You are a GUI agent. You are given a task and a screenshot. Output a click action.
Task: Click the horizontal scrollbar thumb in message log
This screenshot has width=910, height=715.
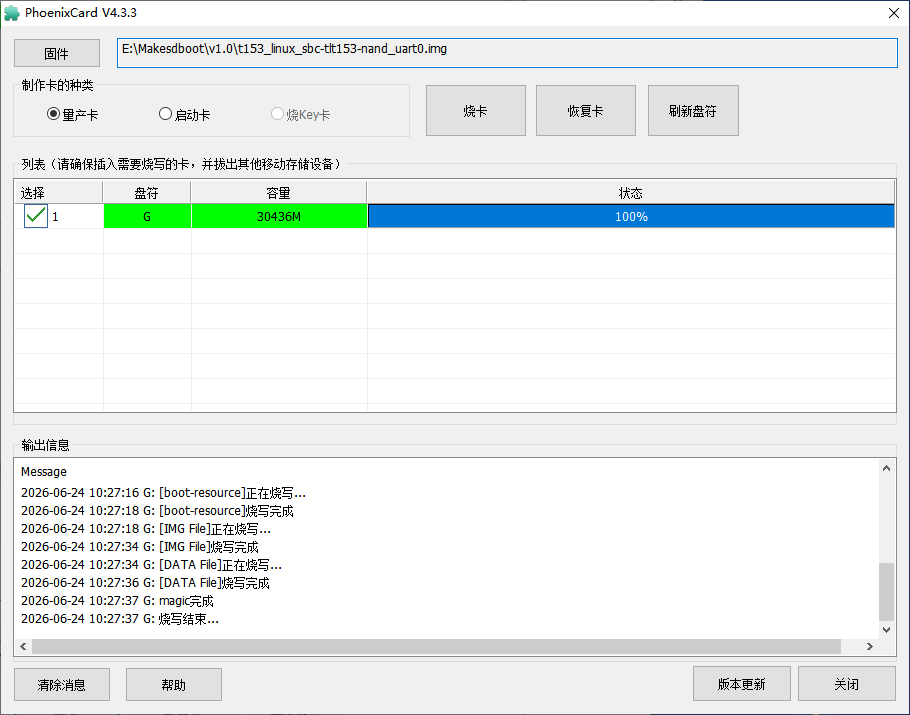click(436, 646)
